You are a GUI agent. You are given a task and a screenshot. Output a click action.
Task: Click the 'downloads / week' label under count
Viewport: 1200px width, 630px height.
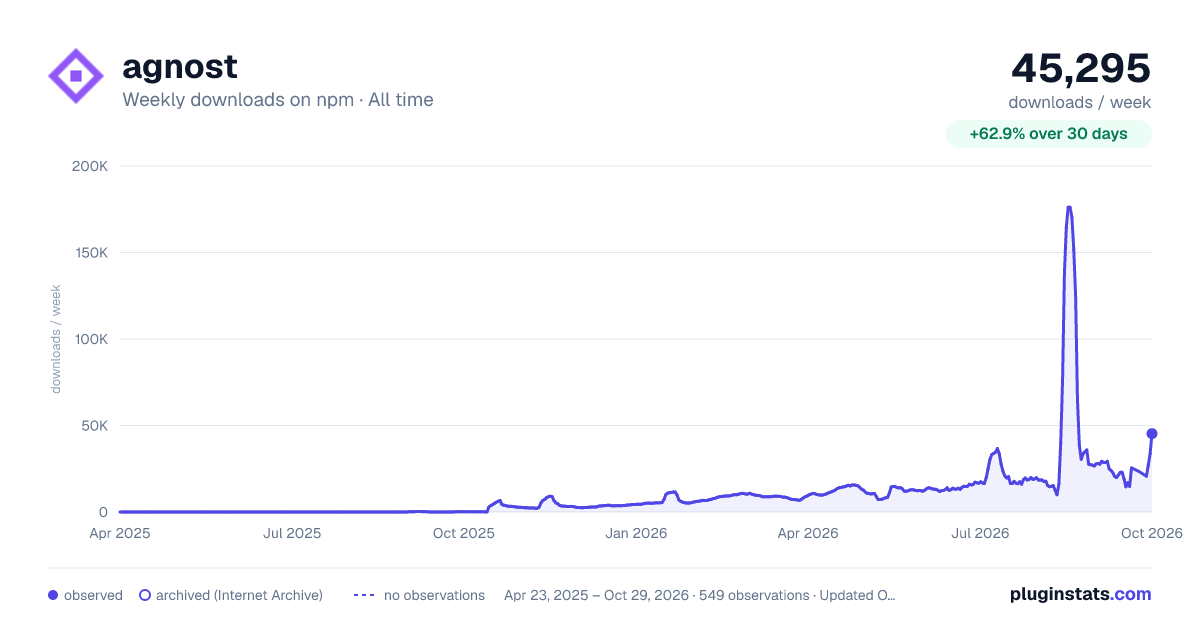click(1080, 102)
